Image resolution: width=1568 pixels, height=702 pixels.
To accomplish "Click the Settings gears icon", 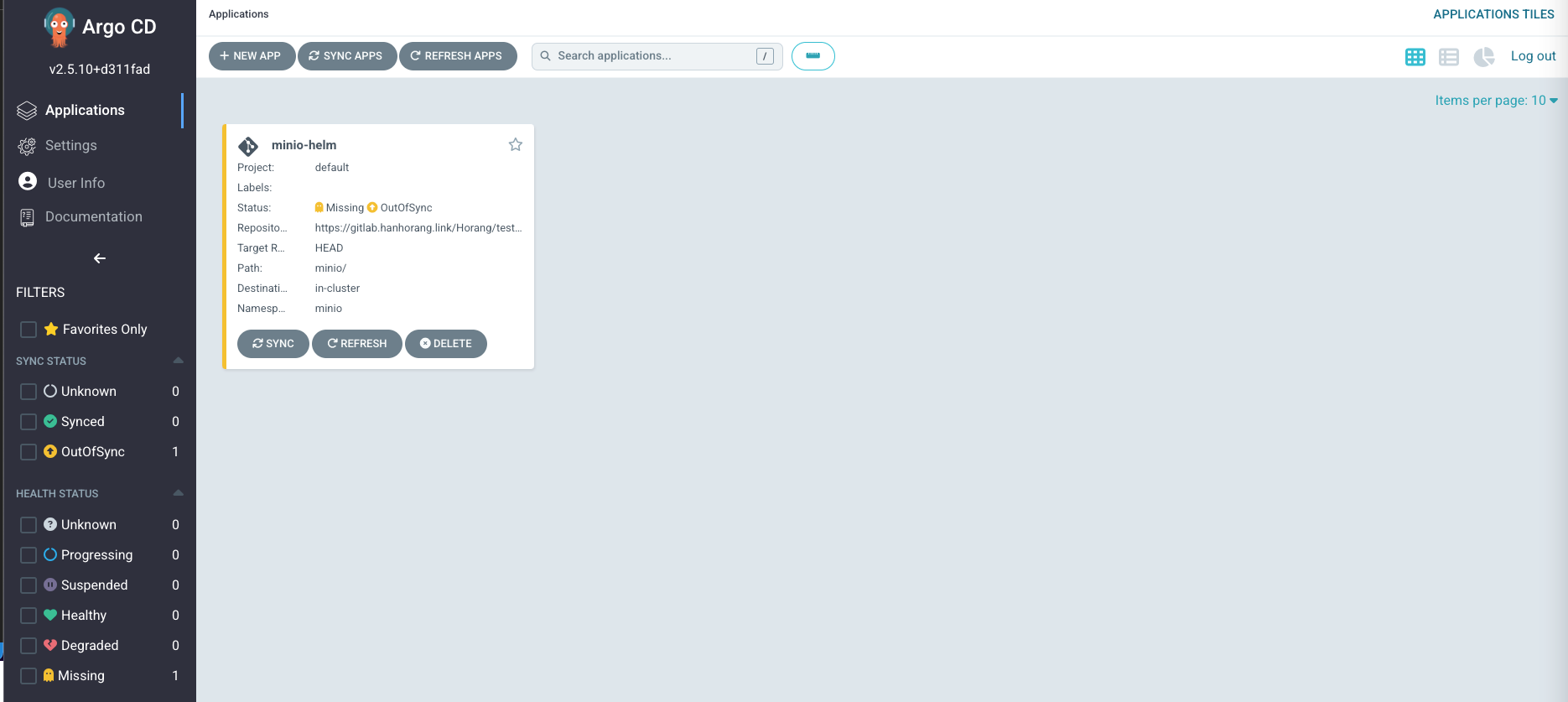I will (x=27, y=147).
